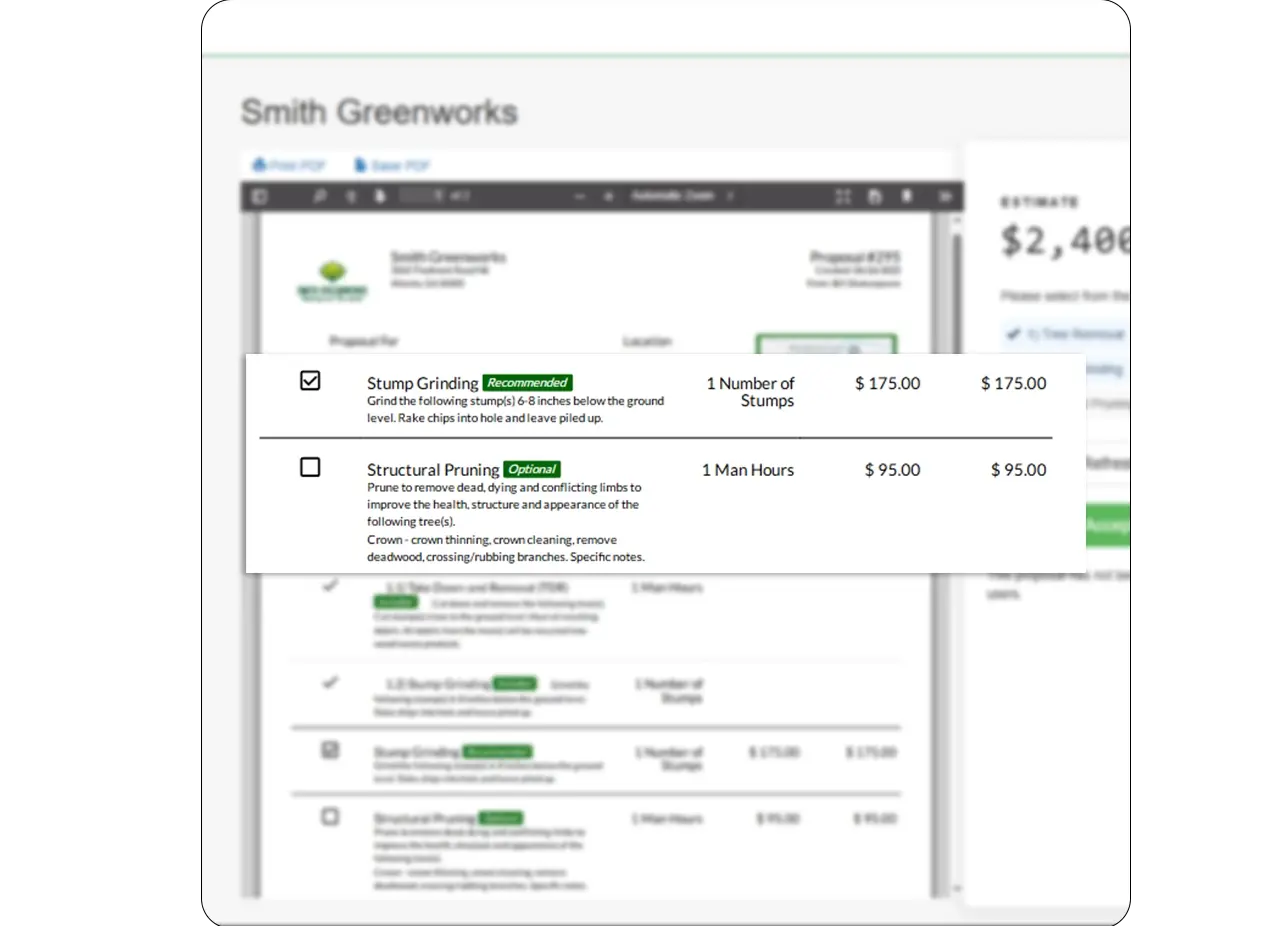This screenshot has width=1284, height=926.
Task: Click the PDF toolbar download icon
Action: coord(908,197)
